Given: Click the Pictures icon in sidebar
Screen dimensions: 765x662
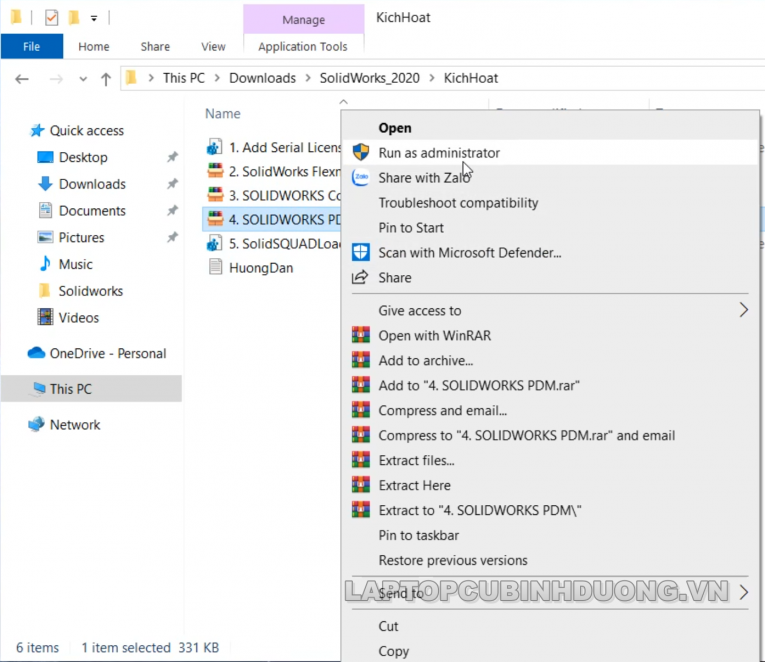Looking at the screenshot, I should pos(45,237).
